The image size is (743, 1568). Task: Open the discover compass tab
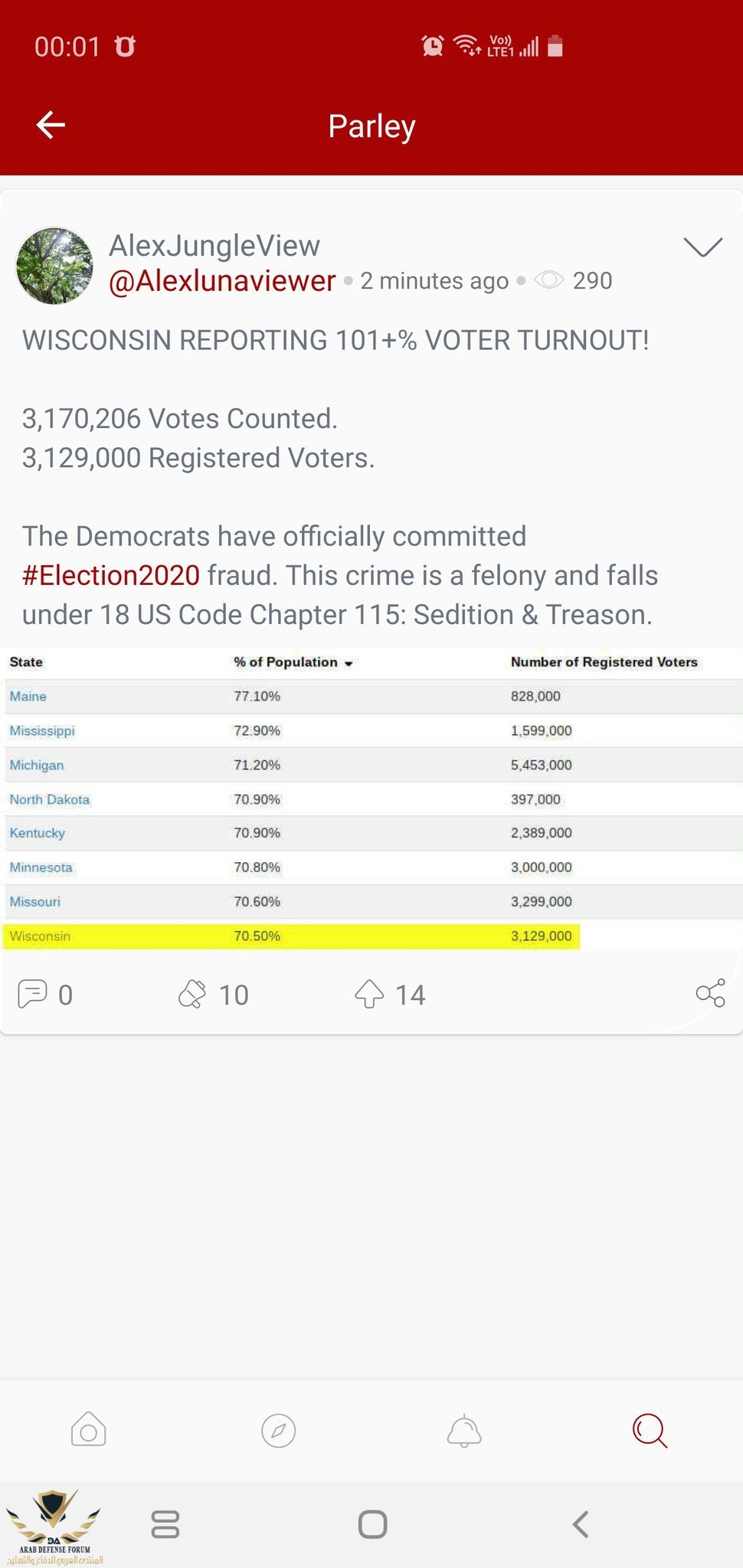click(x=279, y=1430)
